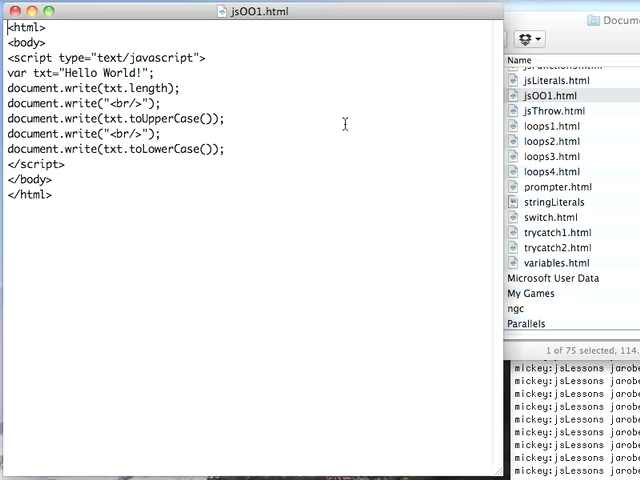The height and width of the screenshot is (480, 640).
Task: Select loops3.html in Finder list
Action: pos(552,157)
